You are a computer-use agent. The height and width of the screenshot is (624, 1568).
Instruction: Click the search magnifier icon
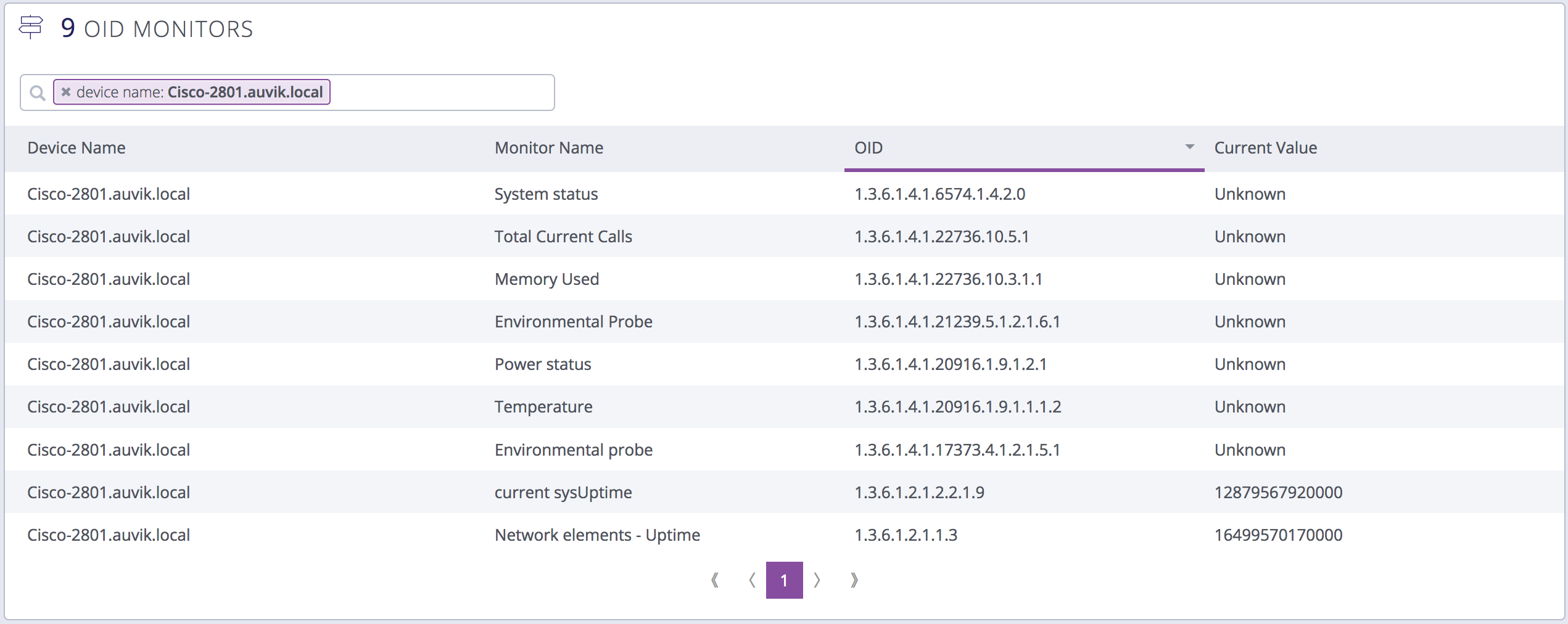[38, 93]
